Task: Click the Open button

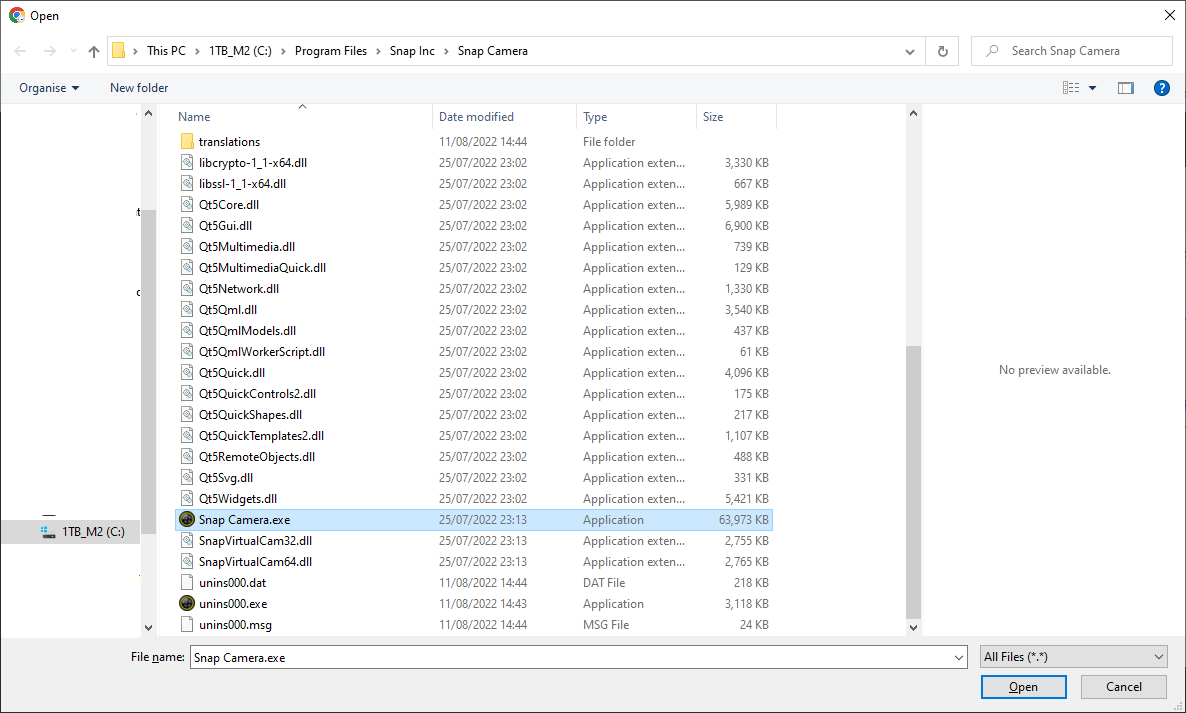Action: pos(1023,687)
